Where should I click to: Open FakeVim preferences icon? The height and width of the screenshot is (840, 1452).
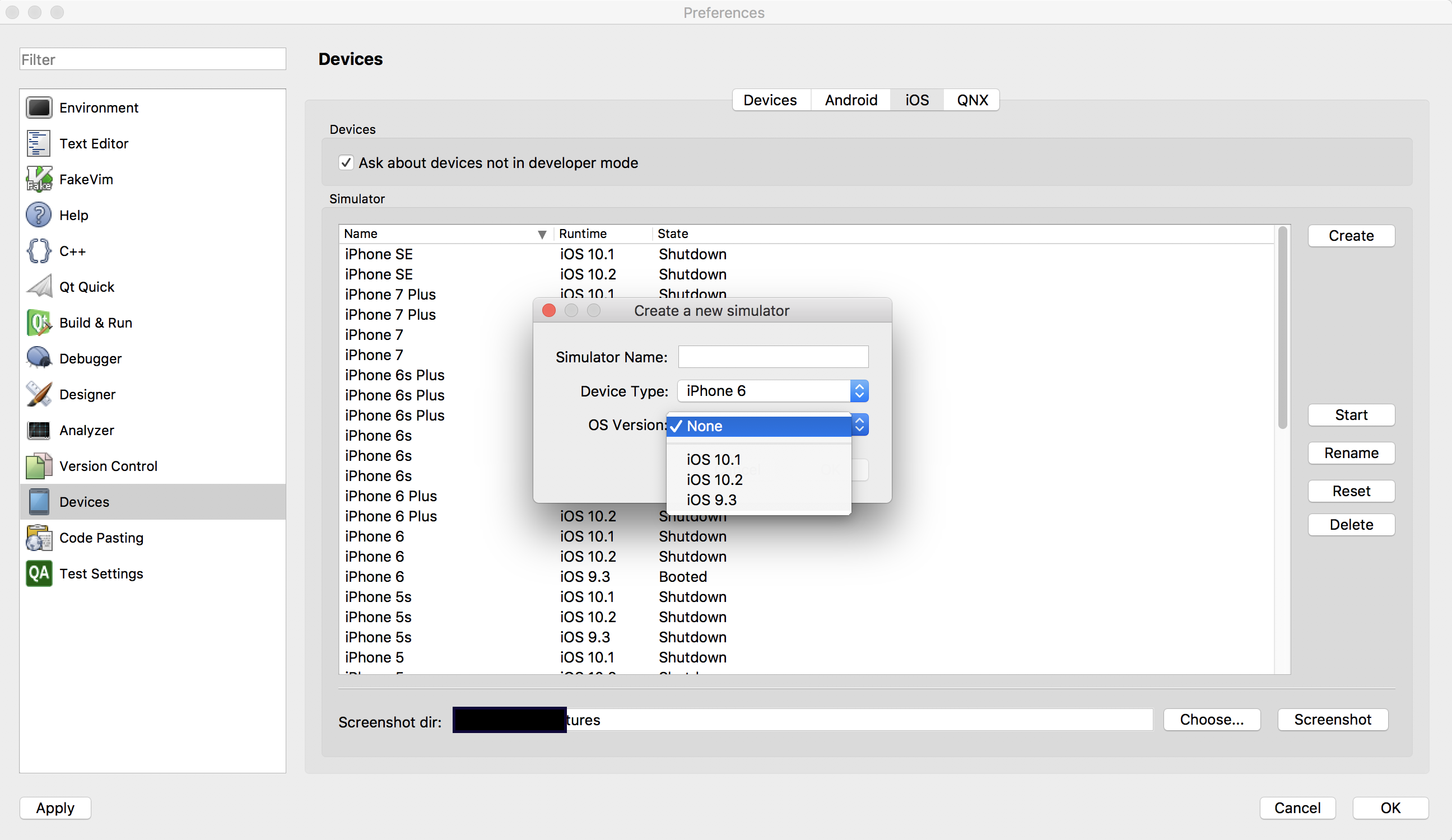[39, 179]
